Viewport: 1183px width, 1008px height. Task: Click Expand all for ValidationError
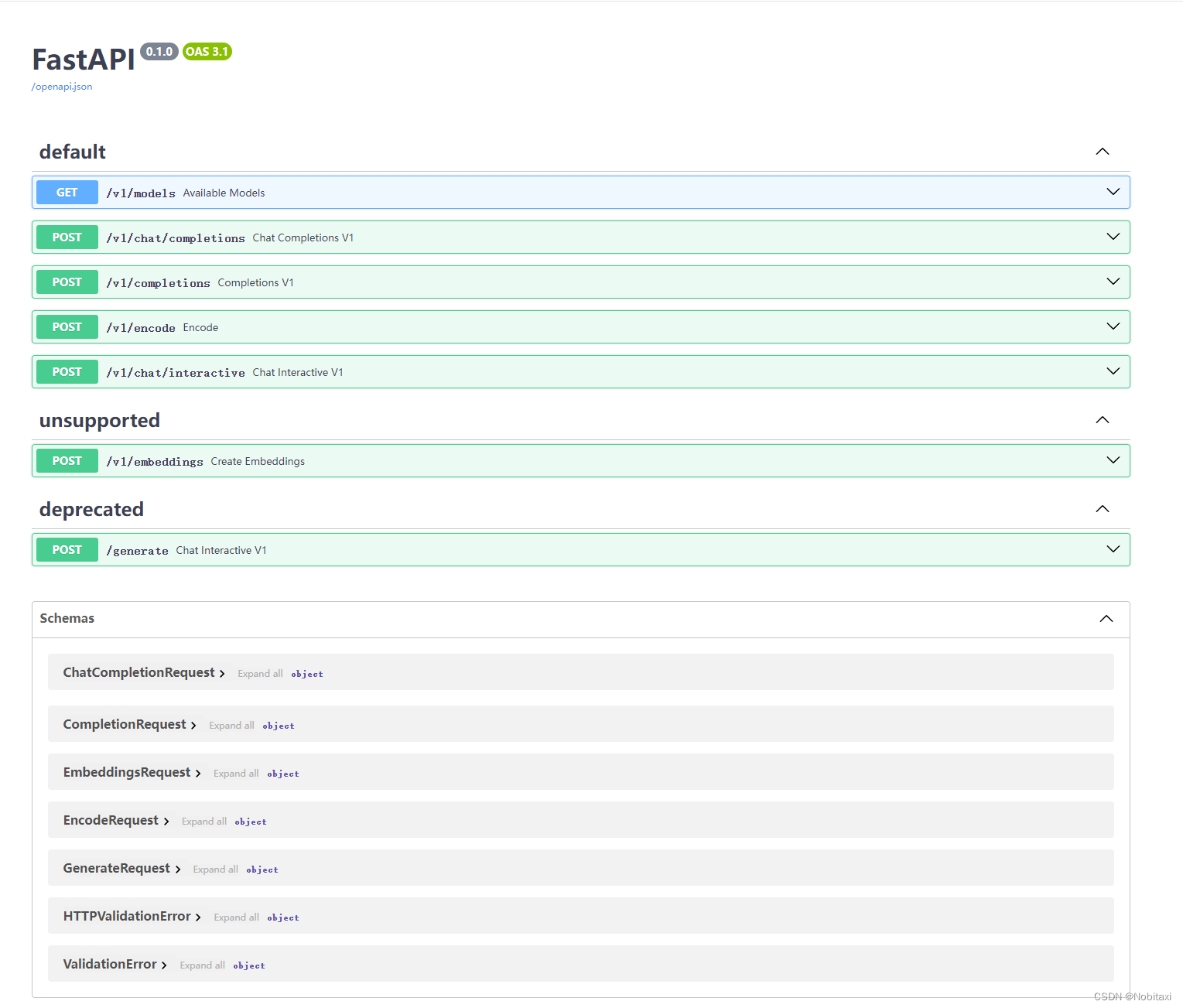203,965
